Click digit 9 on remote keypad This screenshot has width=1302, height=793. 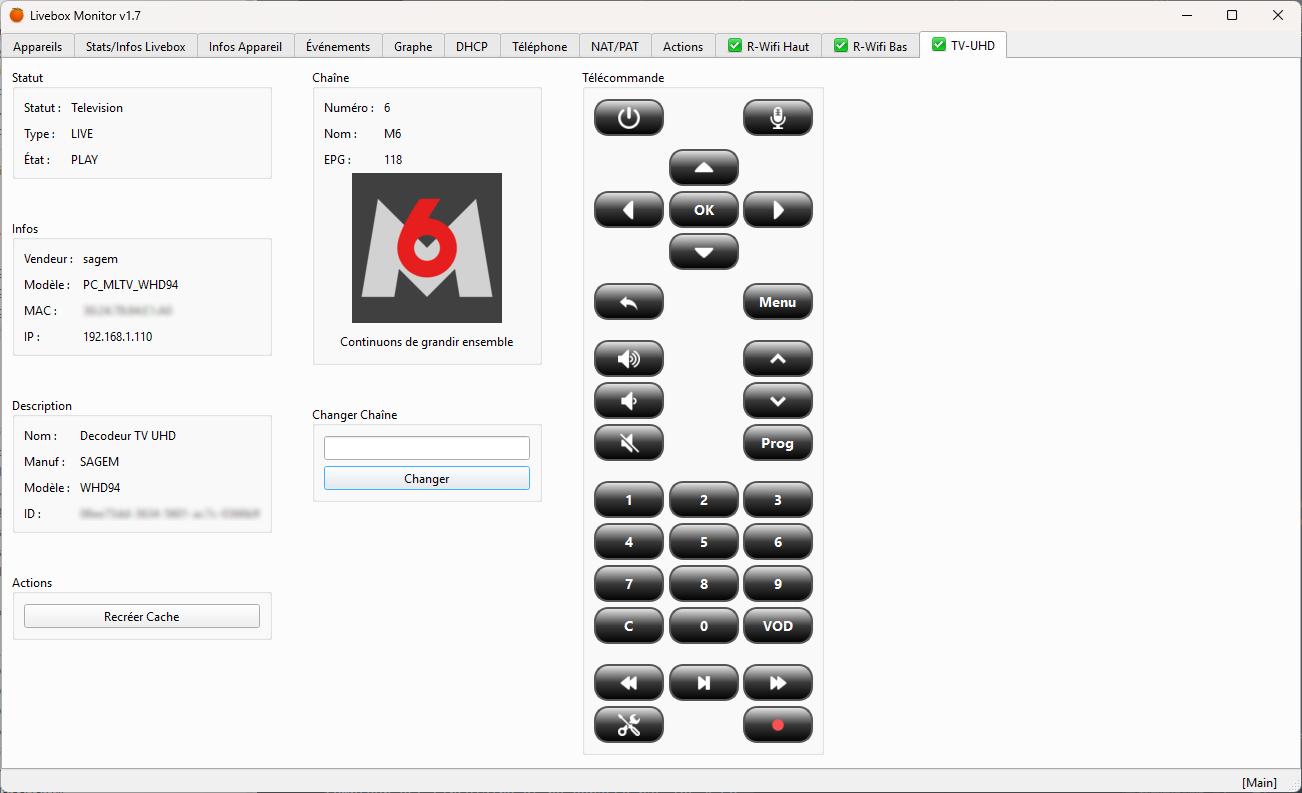[x=778, y=584]
